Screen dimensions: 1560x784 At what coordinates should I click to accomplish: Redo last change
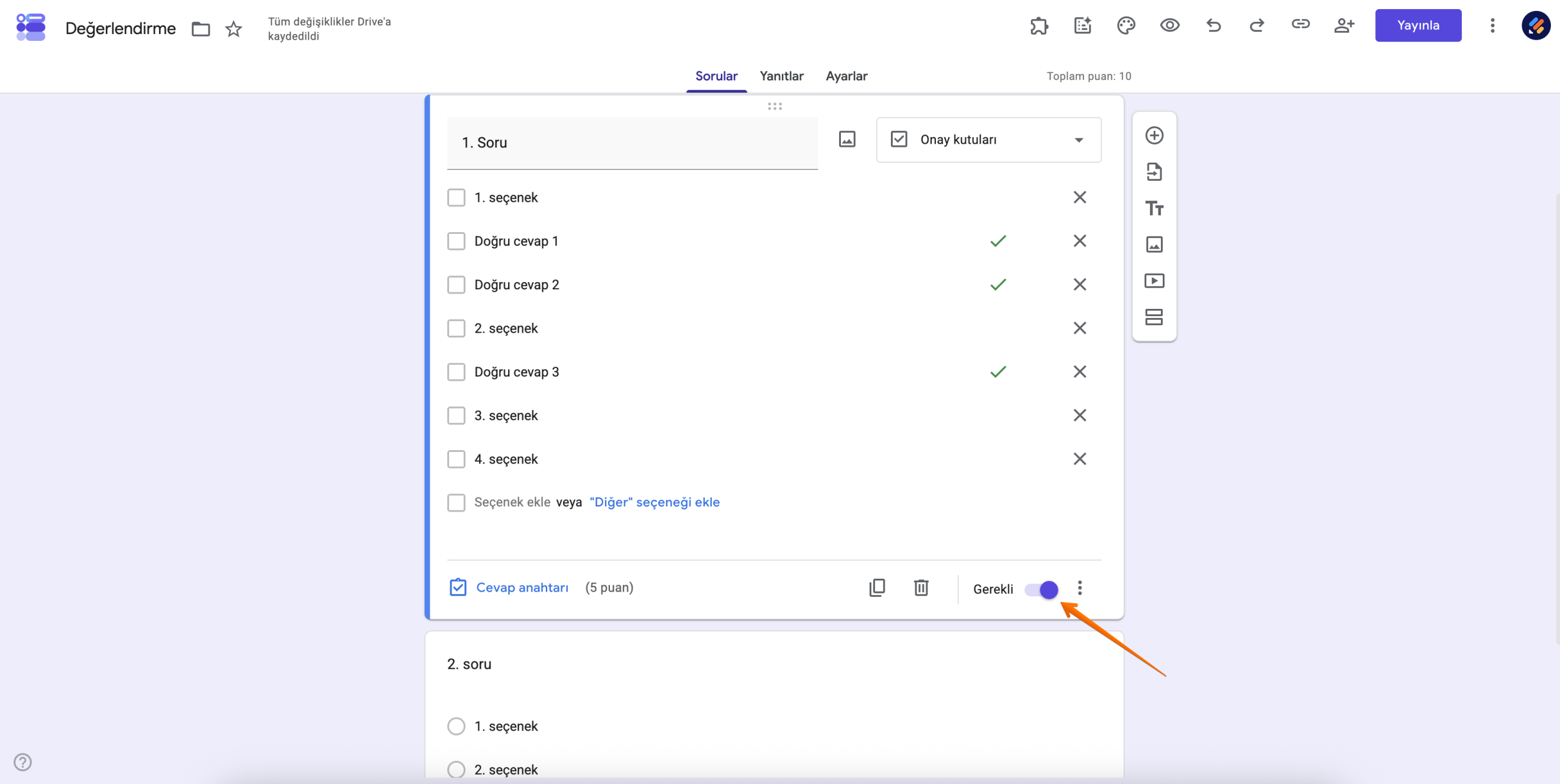[1257, 26]
